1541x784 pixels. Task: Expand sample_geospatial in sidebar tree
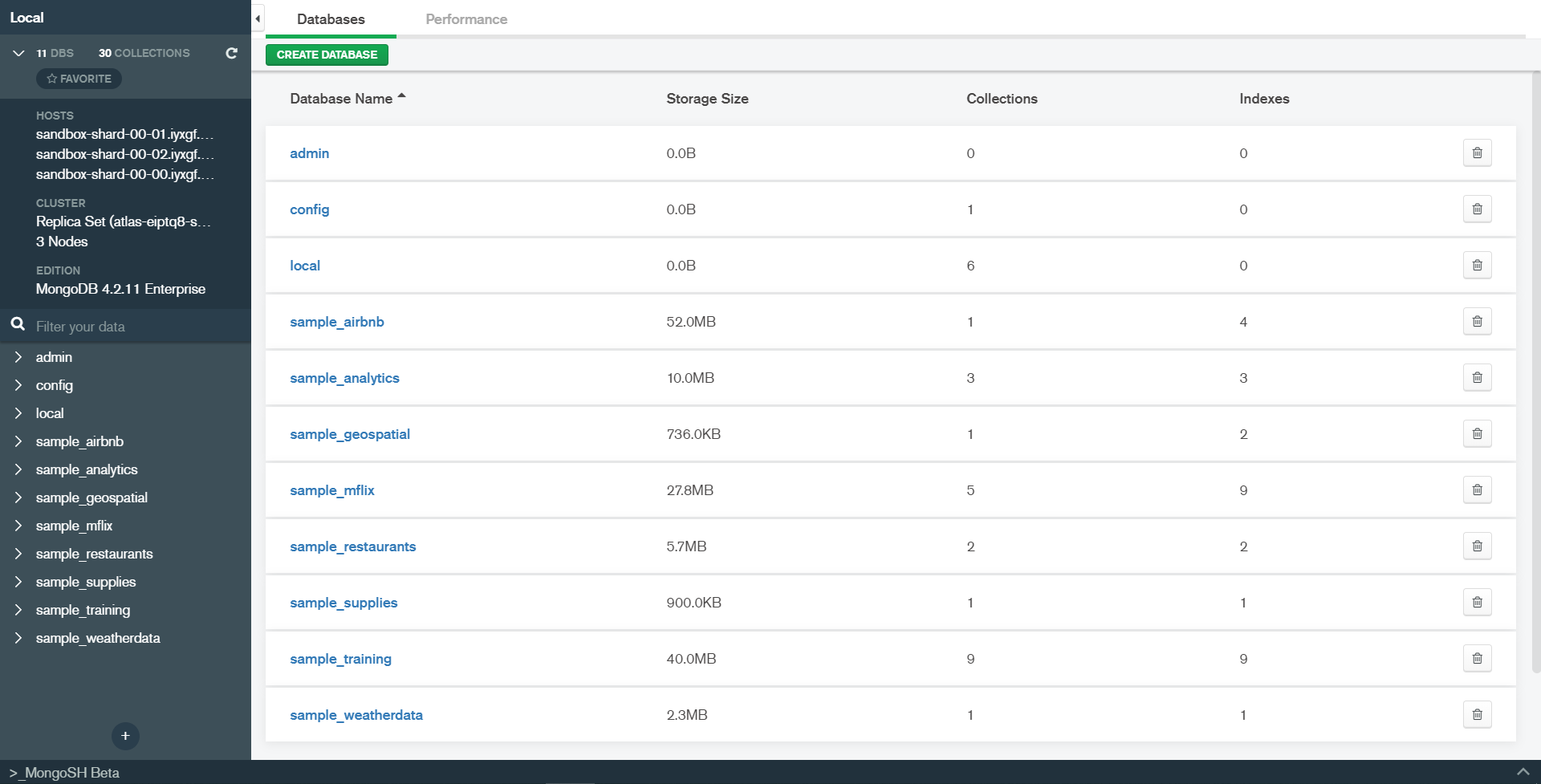click(18, 498)
